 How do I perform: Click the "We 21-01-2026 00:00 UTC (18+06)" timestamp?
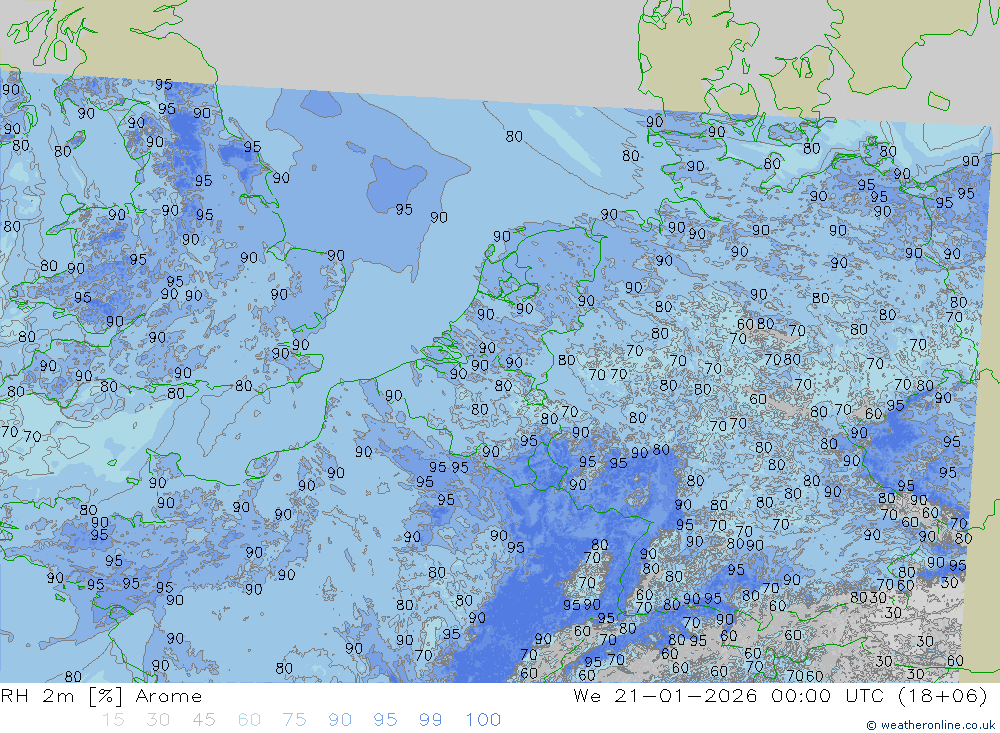coord(780,696)
